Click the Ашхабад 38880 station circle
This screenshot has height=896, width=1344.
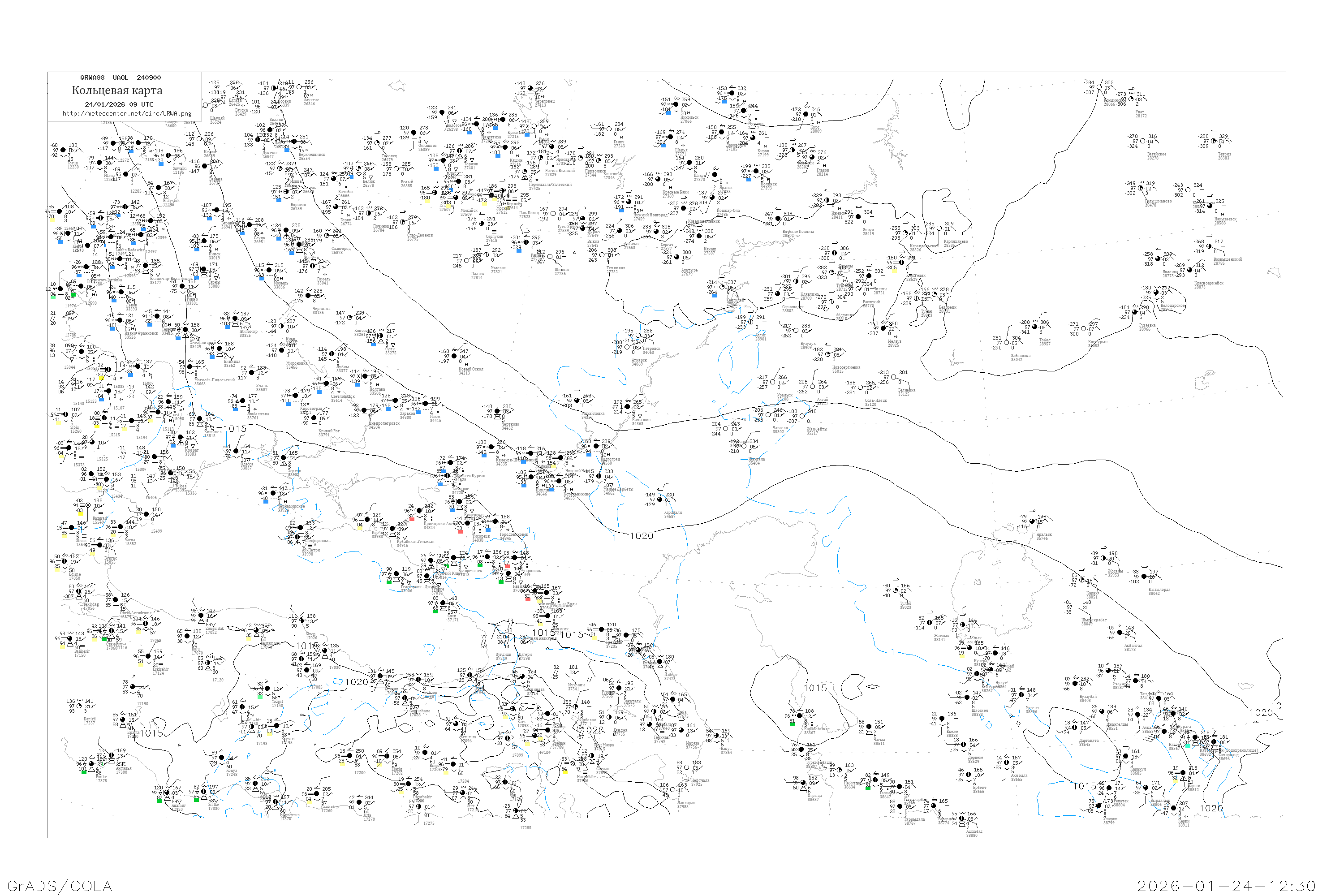[962, 819]
